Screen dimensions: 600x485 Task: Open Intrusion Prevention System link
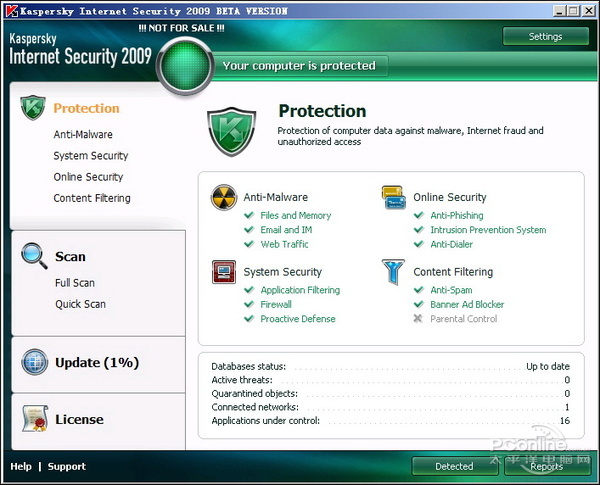(488, 230)
